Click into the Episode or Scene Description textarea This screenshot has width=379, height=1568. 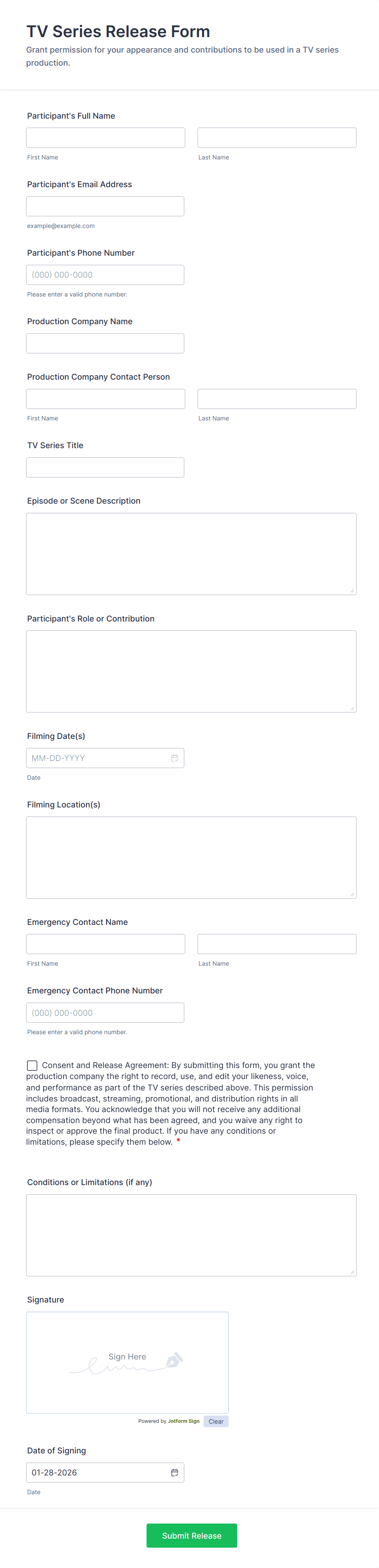coord(191,554)
